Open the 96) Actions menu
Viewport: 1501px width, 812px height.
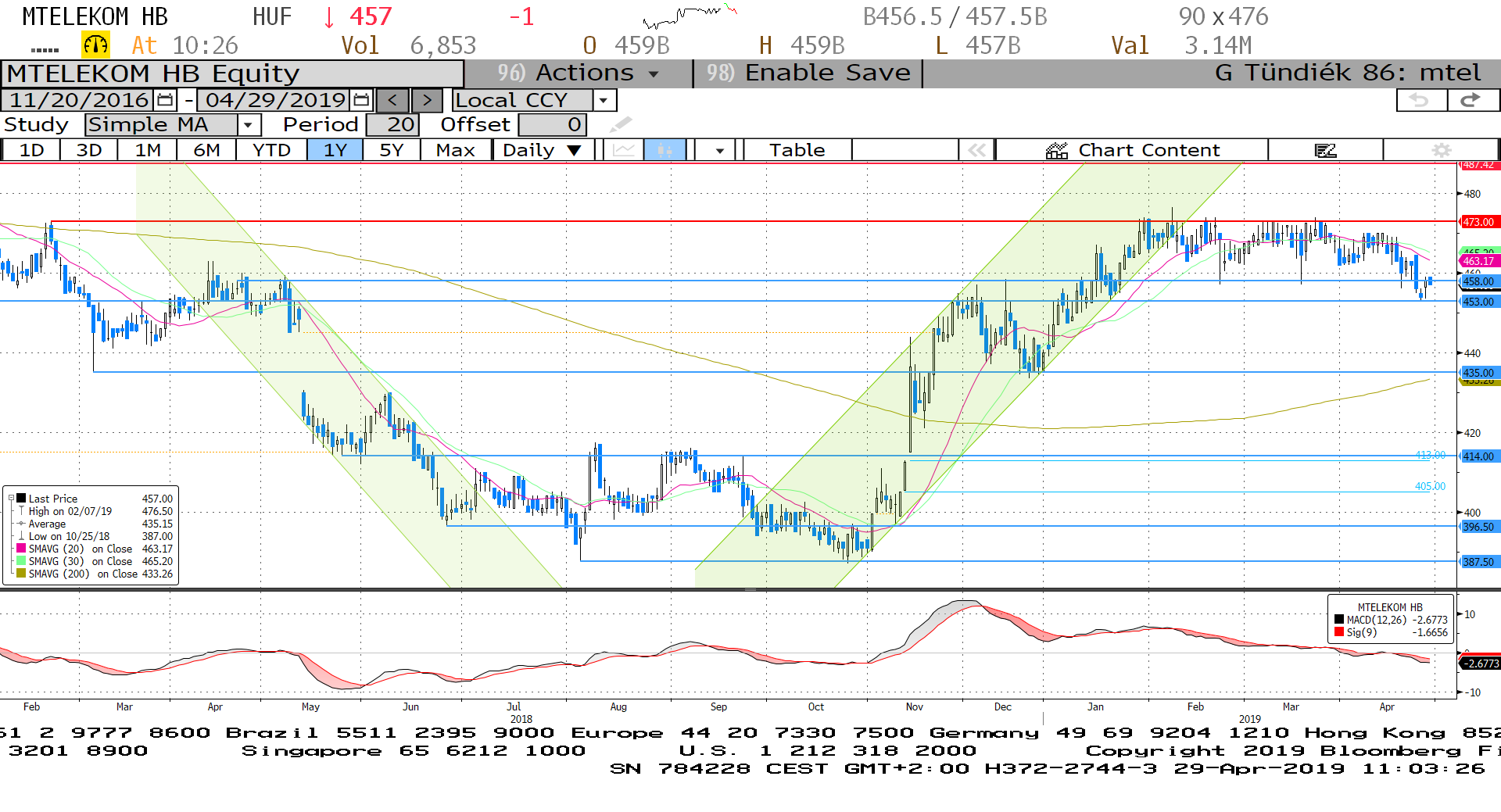click(x=579, y=73)
